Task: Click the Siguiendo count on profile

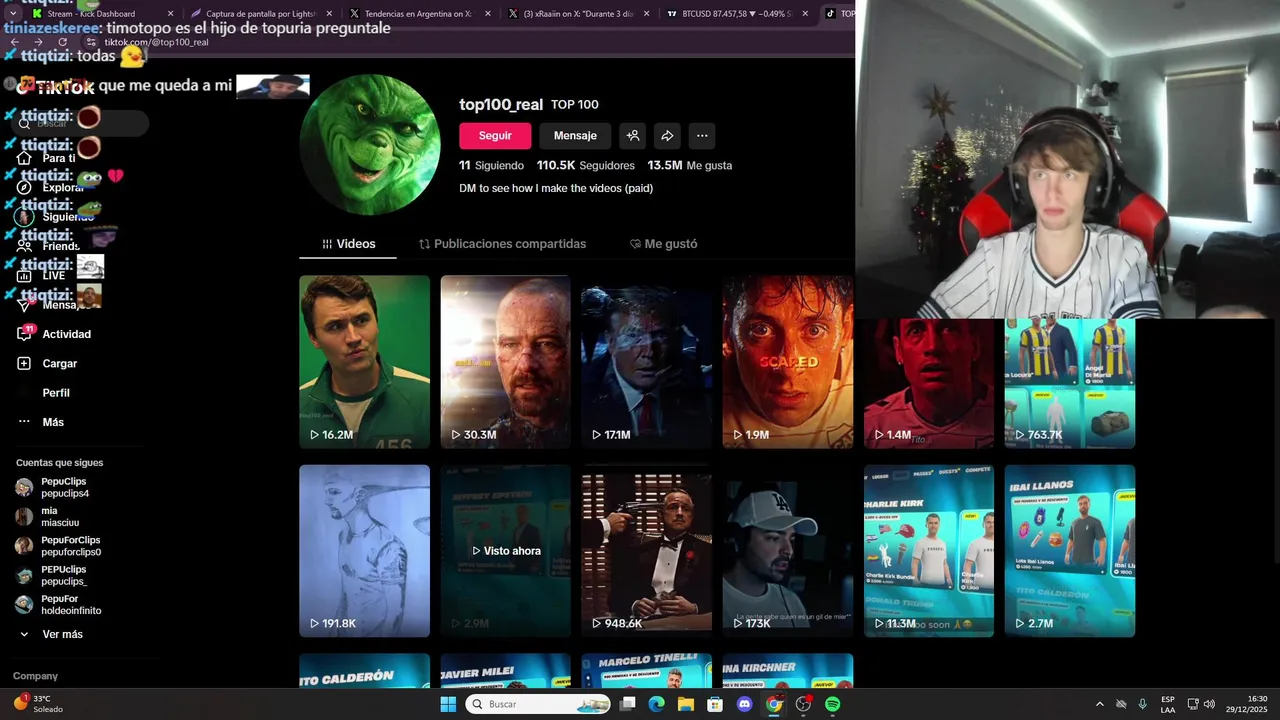Action: click(491, 165)
